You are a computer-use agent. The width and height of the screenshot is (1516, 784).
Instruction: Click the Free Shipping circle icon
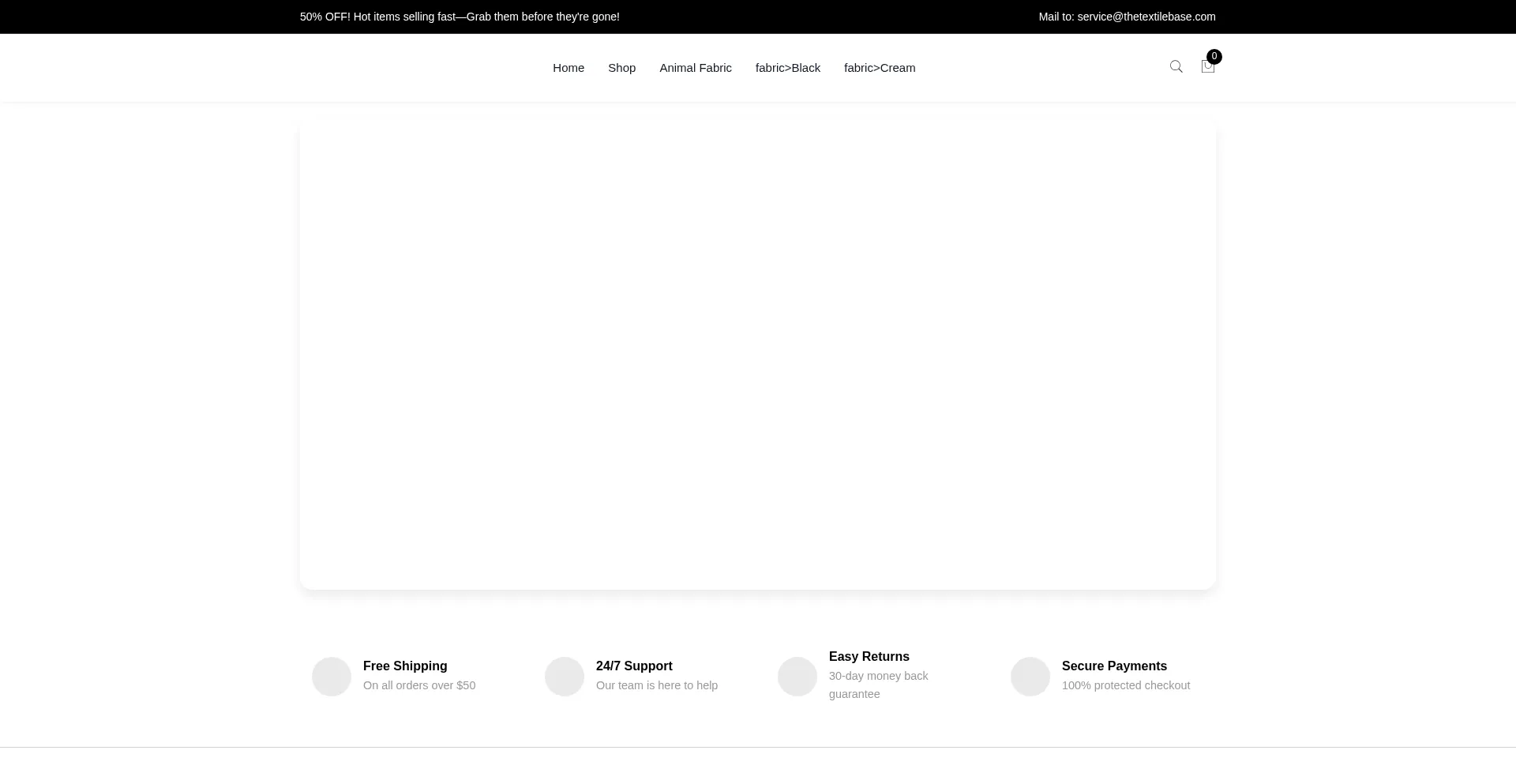pos(332,677)
